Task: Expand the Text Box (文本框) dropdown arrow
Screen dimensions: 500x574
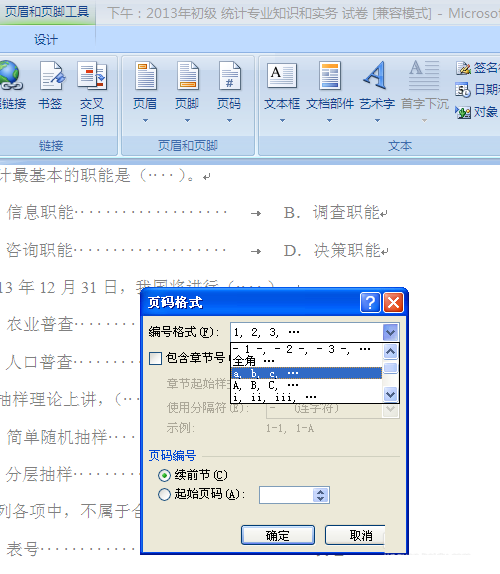Action: click(x=282, y=120)
